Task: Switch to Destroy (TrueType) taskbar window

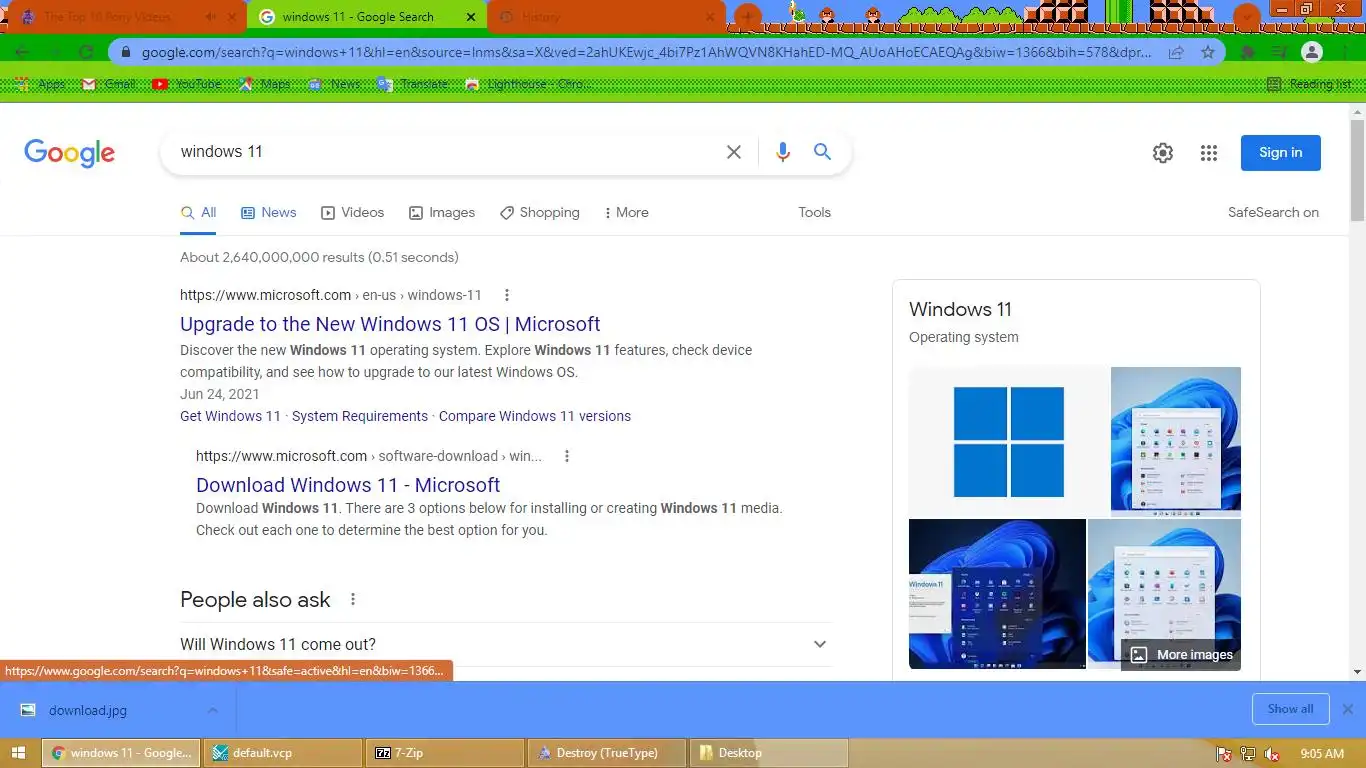Action: click(x=608, y=753)
